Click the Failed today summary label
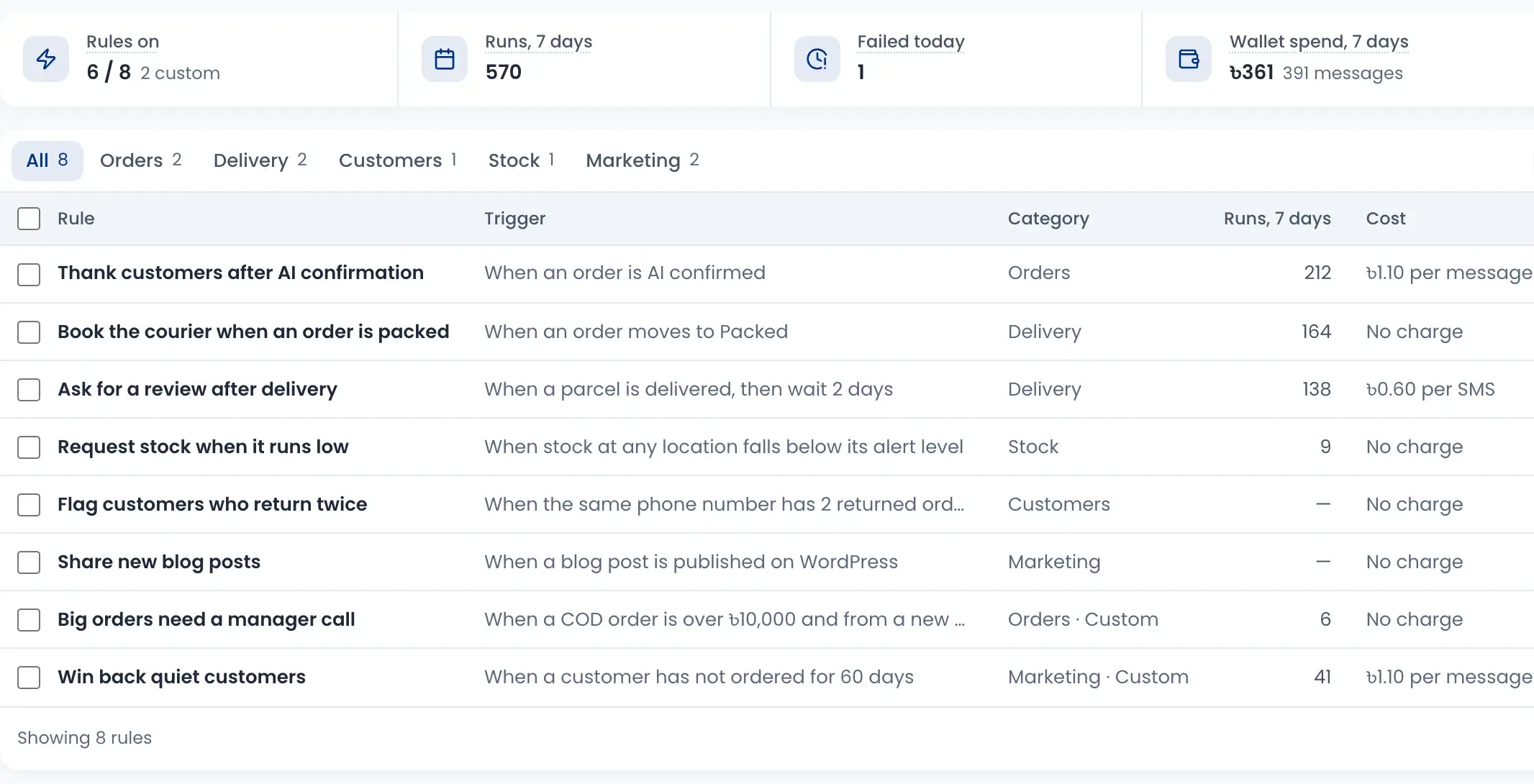 [911, 42]
